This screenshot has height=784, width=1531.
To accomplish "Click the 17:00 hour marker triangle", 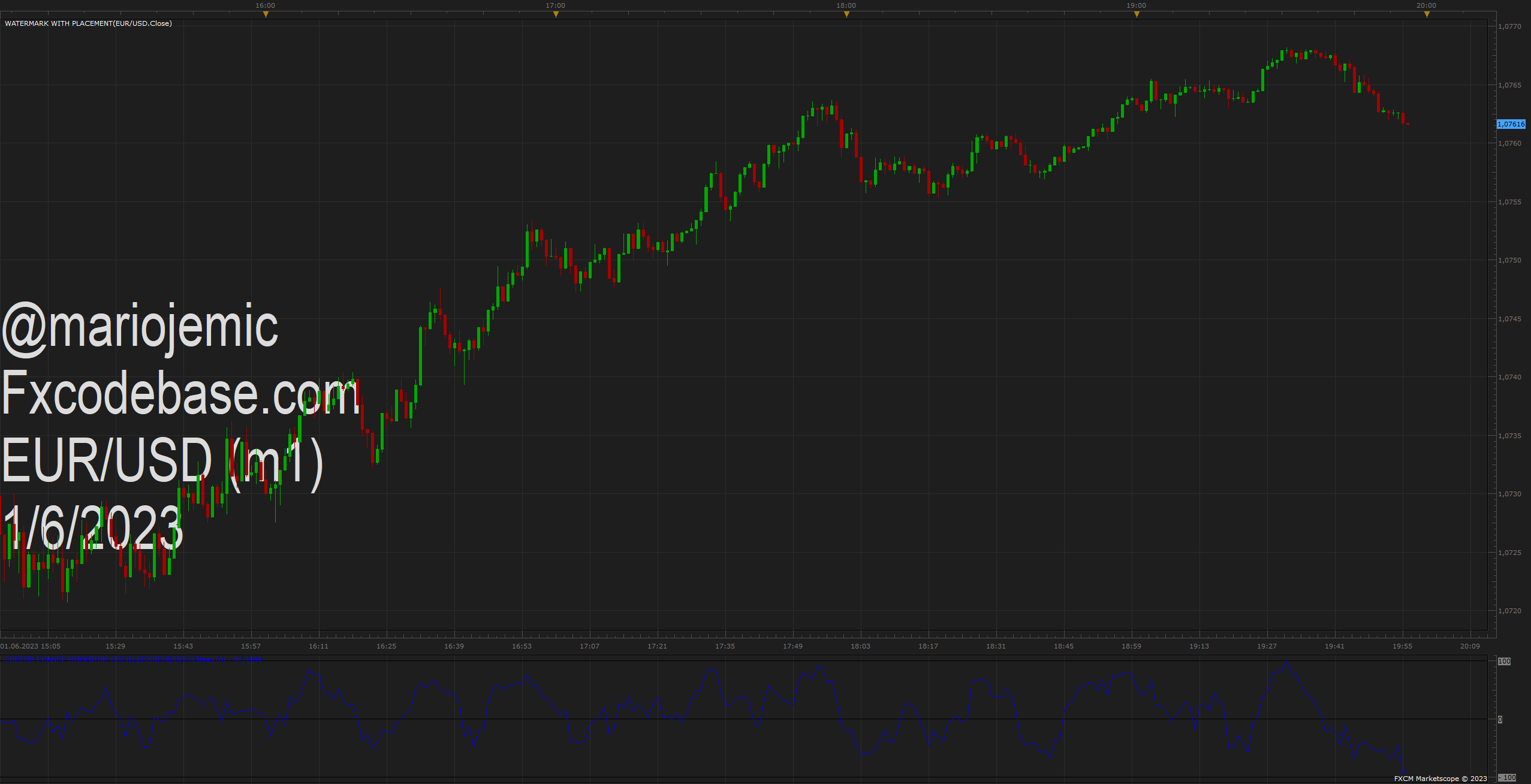I will point(556,15).
